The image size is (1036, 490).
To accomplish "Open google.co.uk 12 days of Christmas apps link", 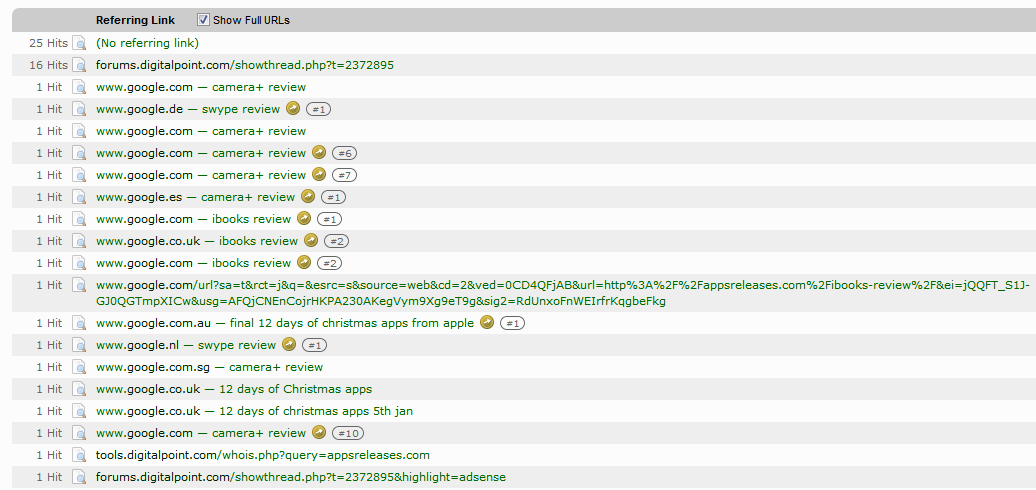I will point(234,390).
